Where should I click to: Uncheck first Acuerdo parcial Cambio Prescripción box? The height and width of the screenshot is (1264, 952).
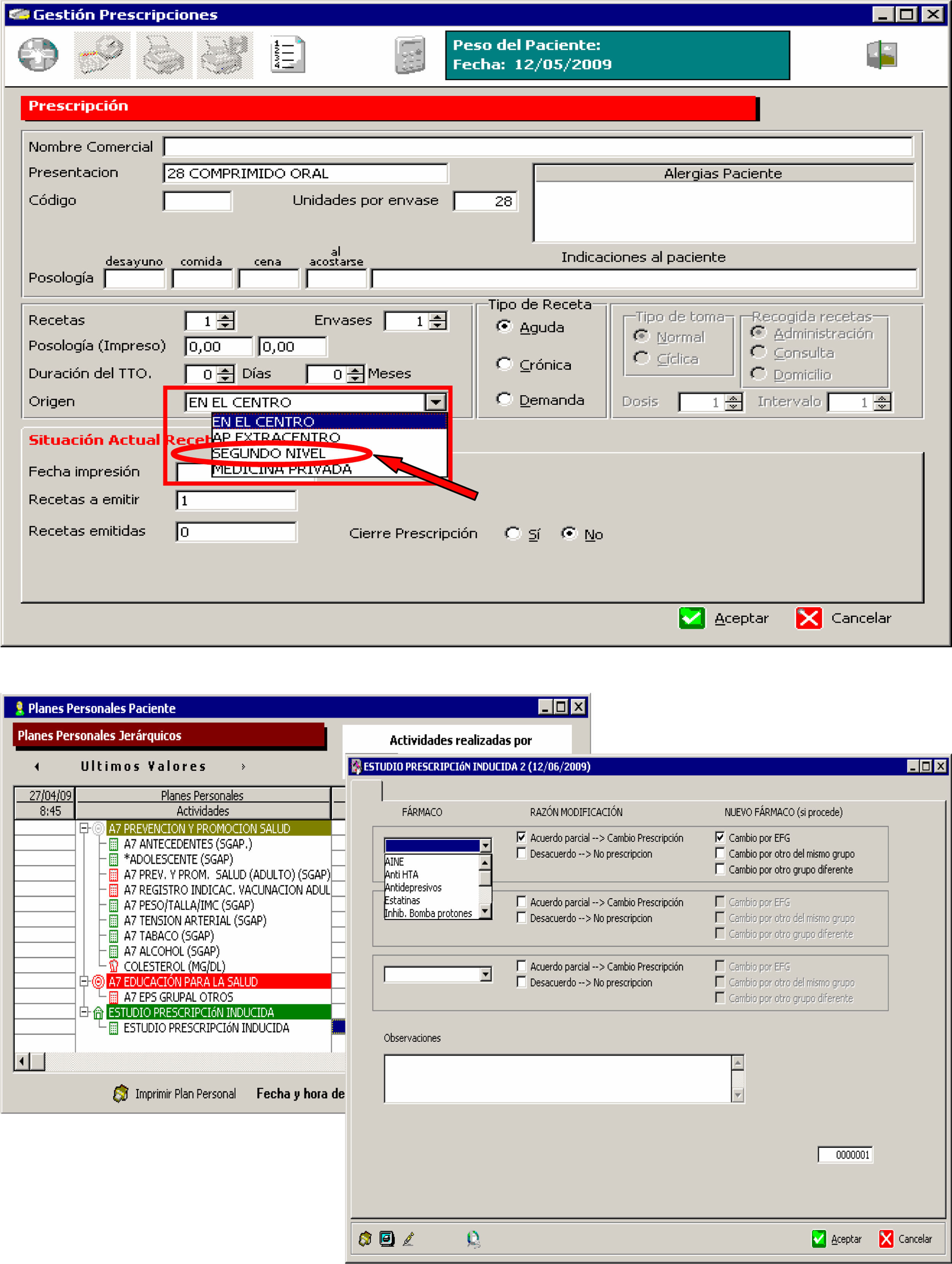click(x=521, y=837)
